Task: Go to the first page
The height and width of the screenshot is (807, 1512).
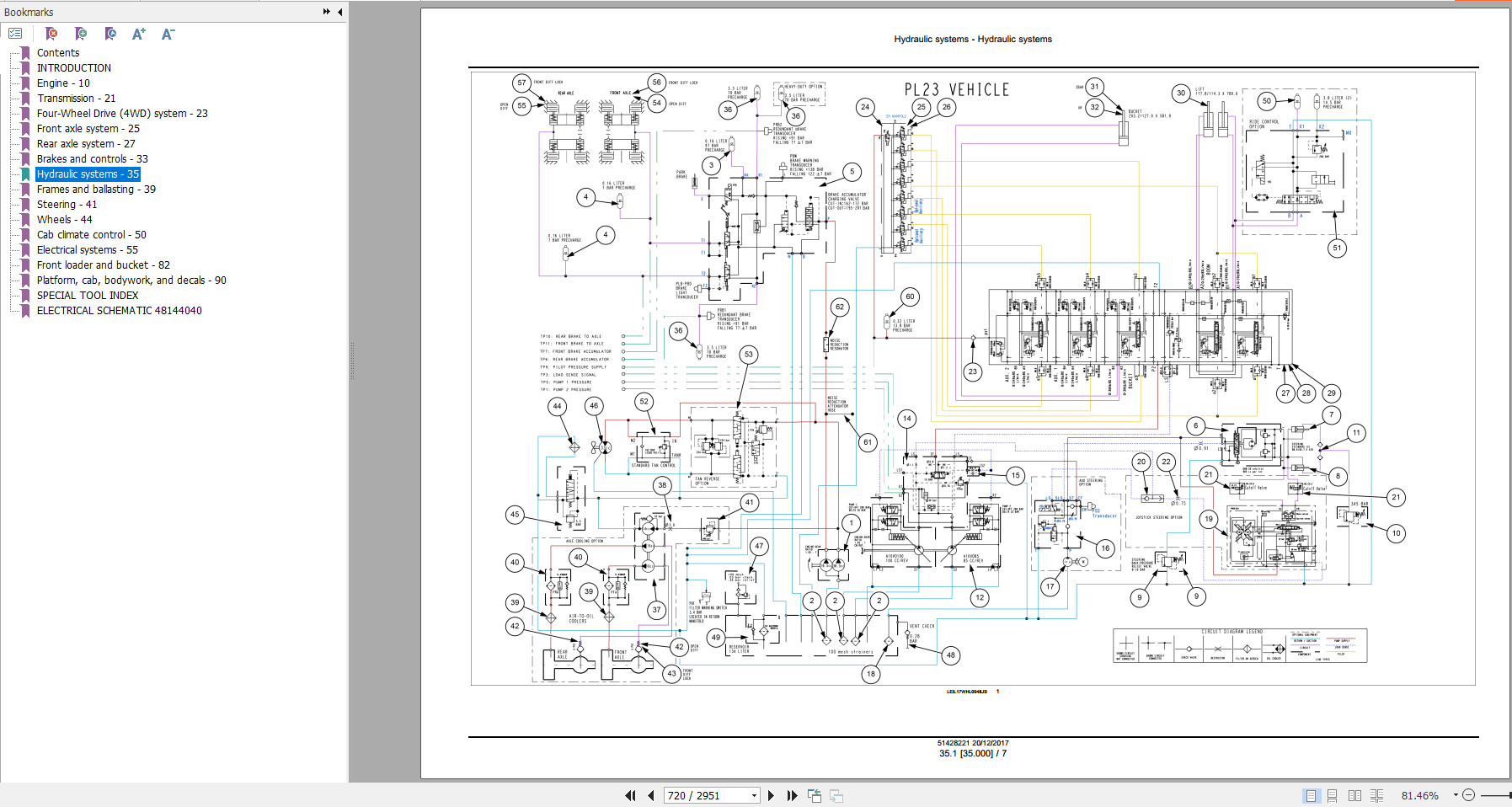Action: [630, 795]
